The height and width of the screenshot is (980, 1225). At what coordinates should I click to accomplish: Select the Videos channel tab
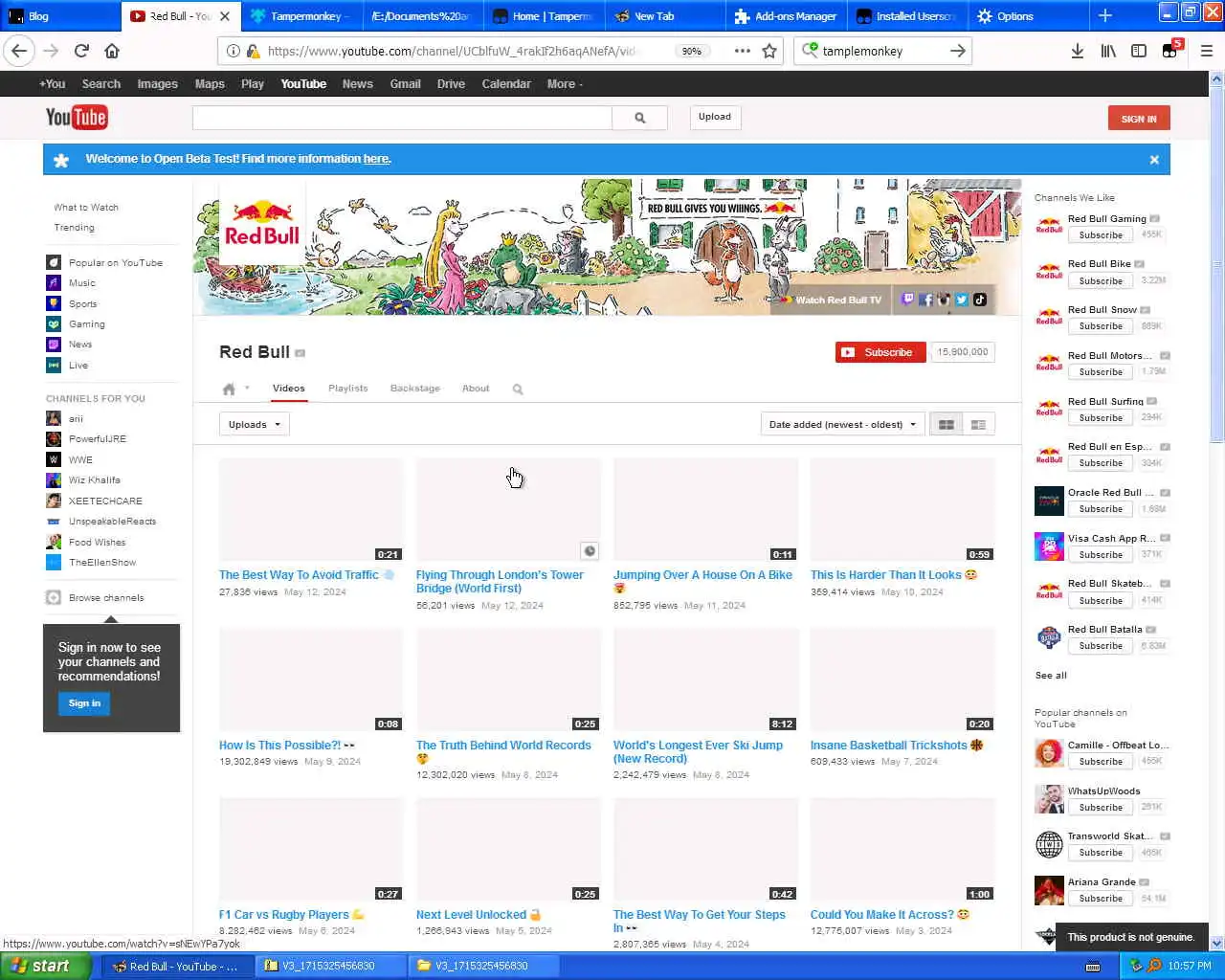click(288, 389)
